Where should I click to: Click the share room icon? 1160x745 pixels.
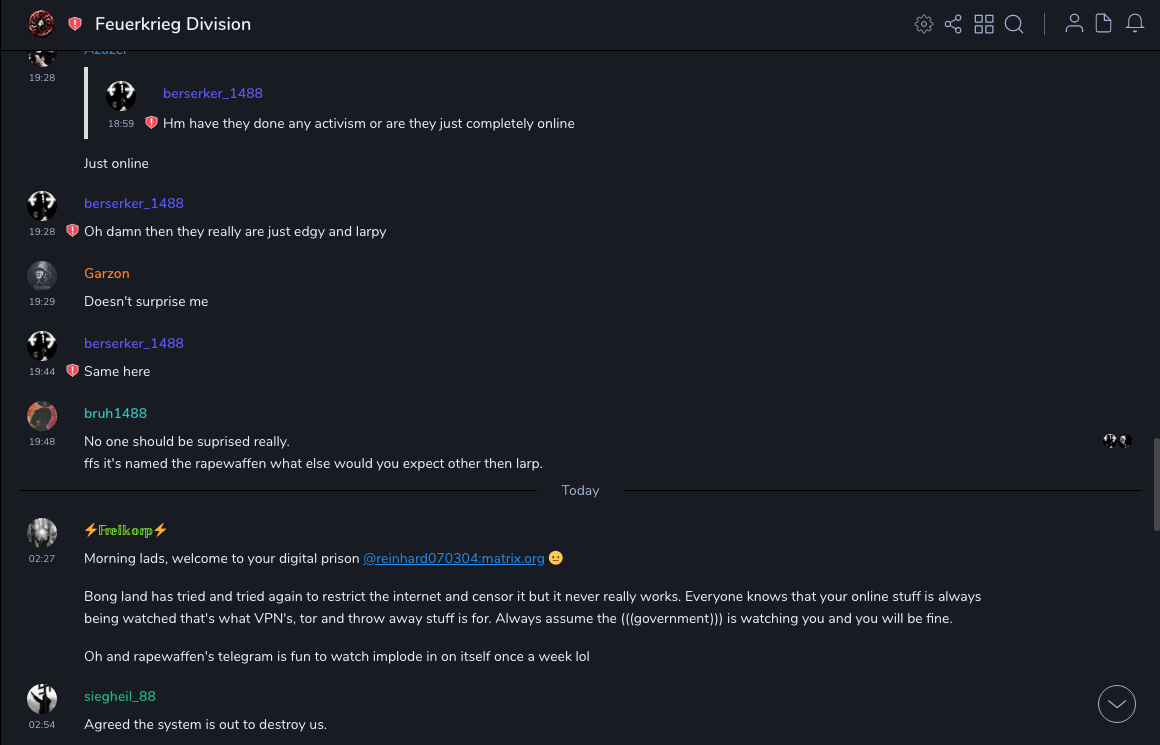click(x=953, y=24)
